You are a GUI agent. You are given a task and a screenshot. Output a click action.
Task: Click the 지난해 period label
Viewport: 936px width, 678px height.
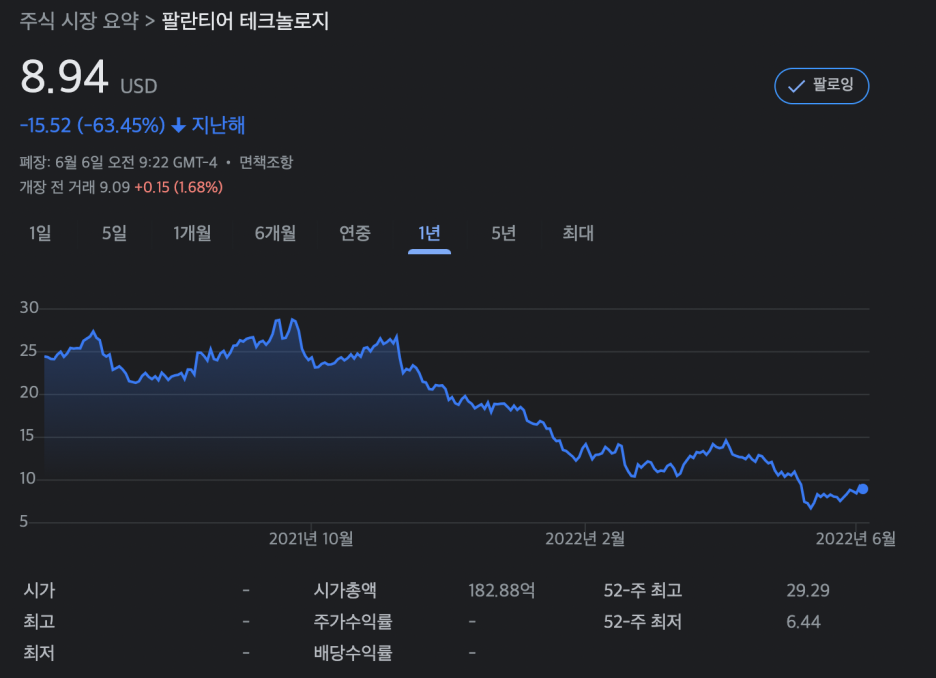coord(218,125)
